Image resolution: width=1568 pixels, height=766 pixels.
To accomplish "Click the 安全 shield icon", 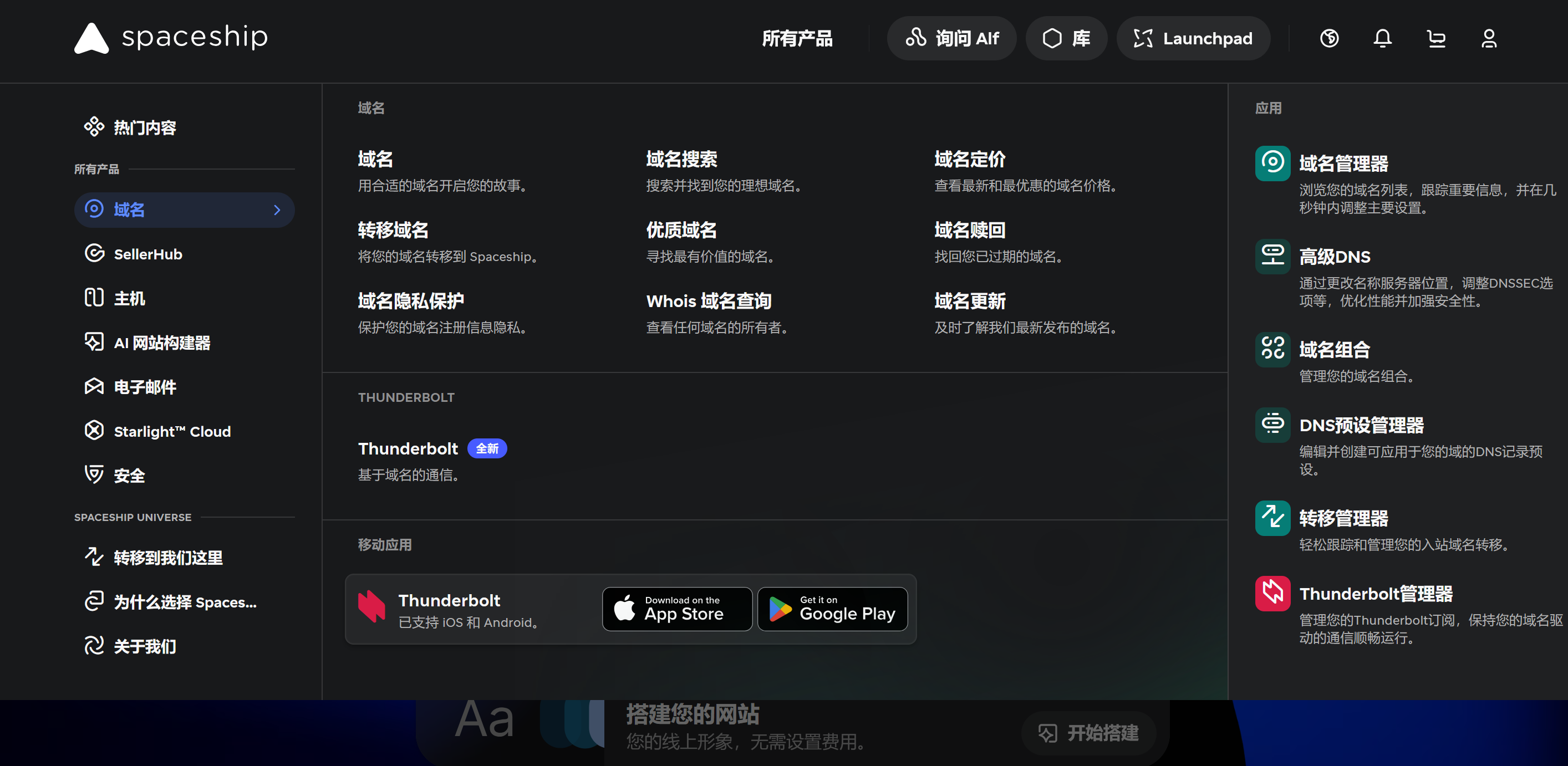I will click(94, 475).
